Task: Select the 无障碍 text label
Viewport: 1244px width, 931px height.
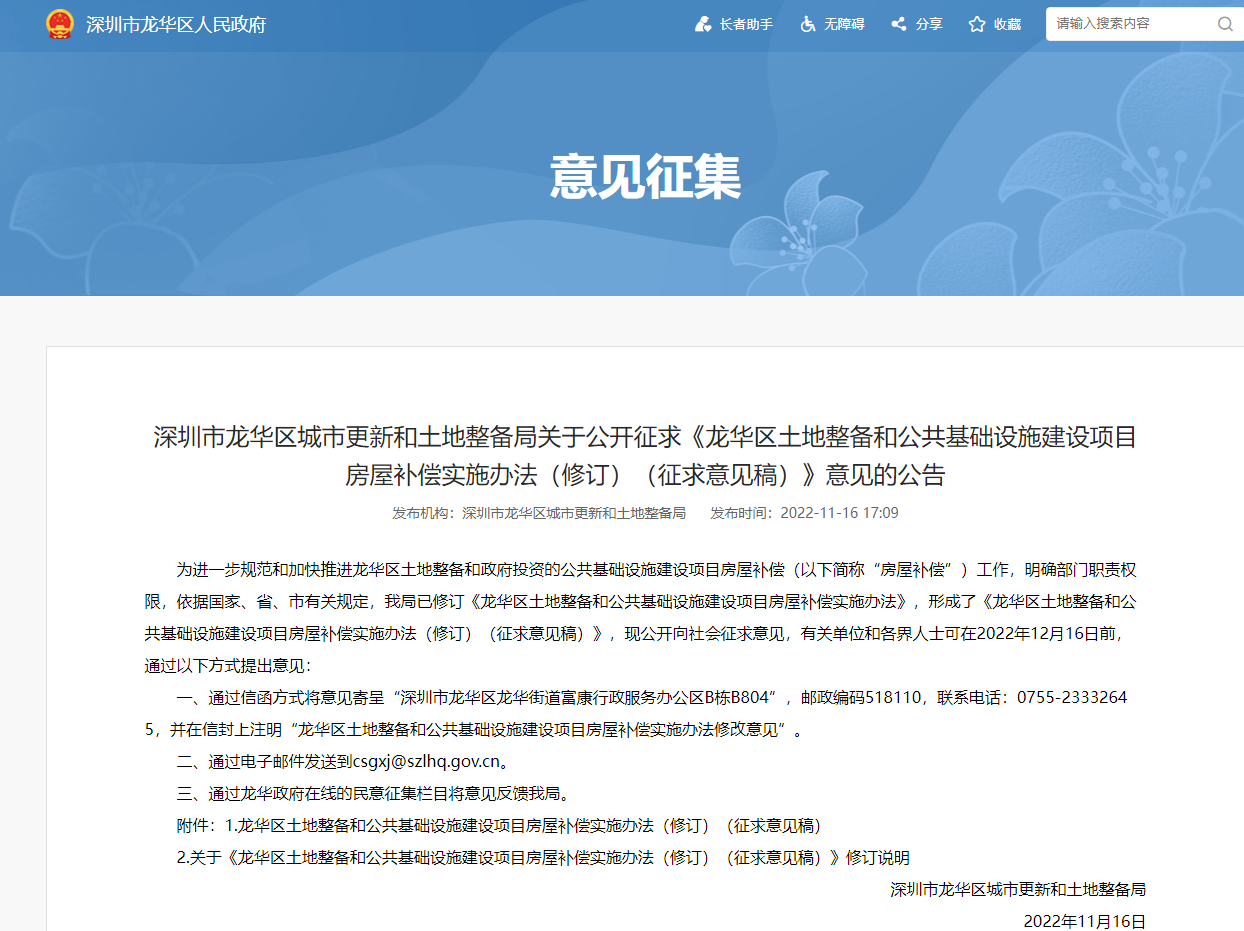Action: click(844, 24)
